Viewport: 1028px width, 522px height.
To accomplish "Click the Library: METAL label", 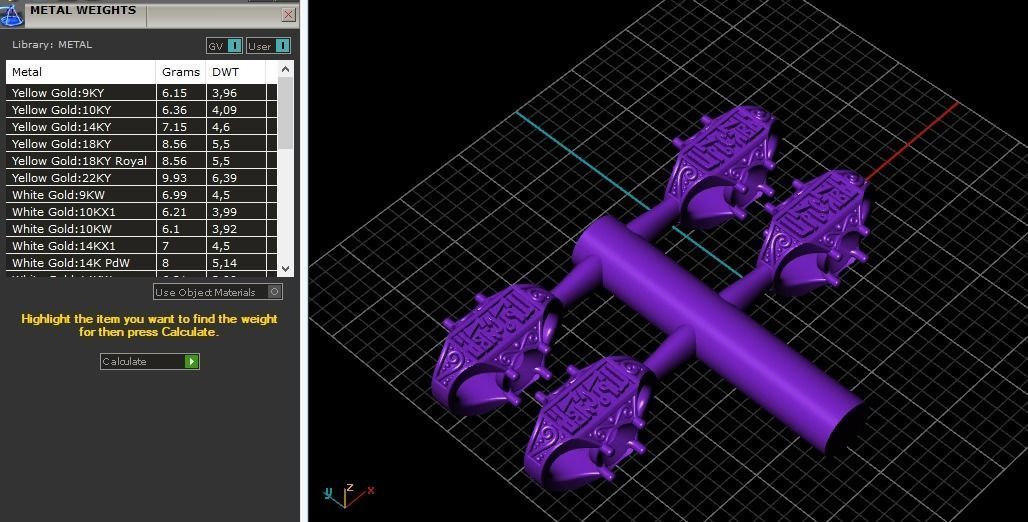I will point(52,45).
